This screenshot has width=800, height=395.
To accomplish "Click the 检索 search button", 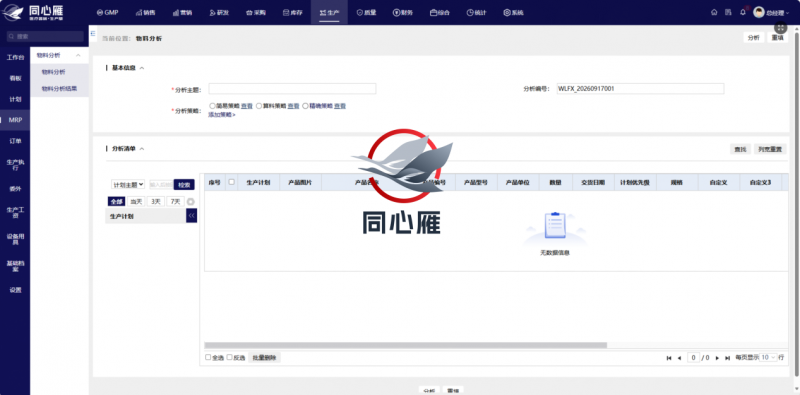I will tap(184, 185).
